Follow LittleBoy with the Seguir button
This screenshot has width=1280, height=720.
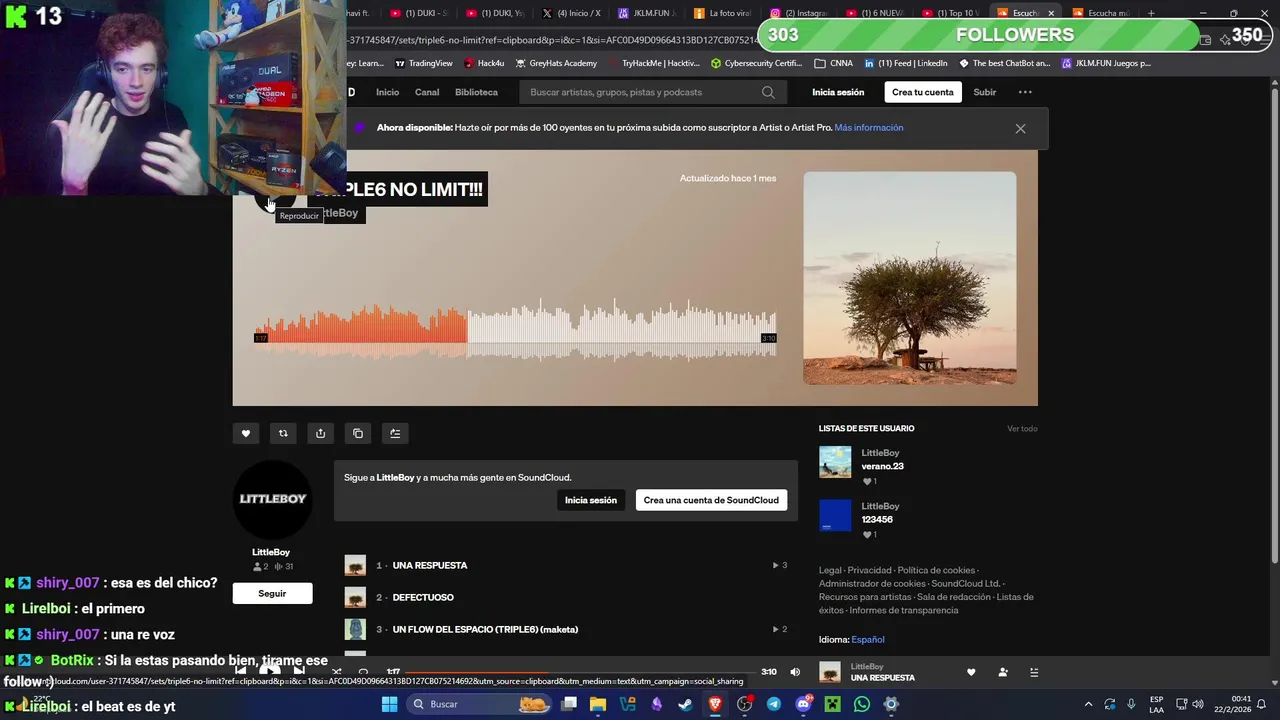pyautogui.click(x=272, y=593)
